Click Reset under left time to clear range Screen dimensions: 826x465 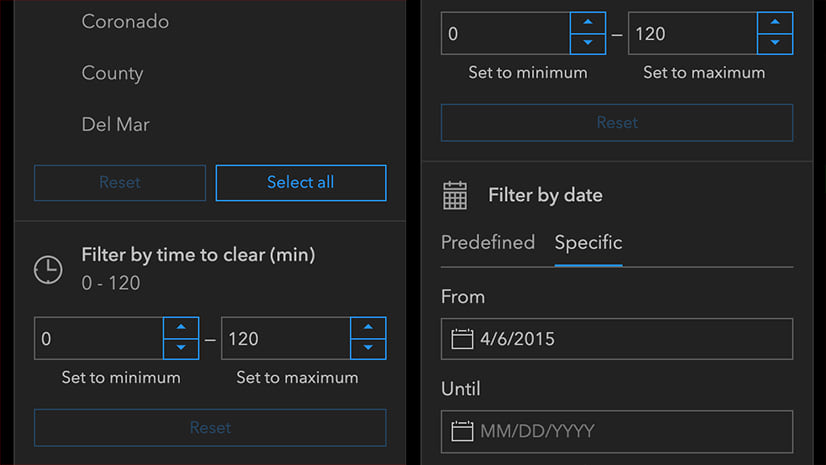[x=210, y=428]
